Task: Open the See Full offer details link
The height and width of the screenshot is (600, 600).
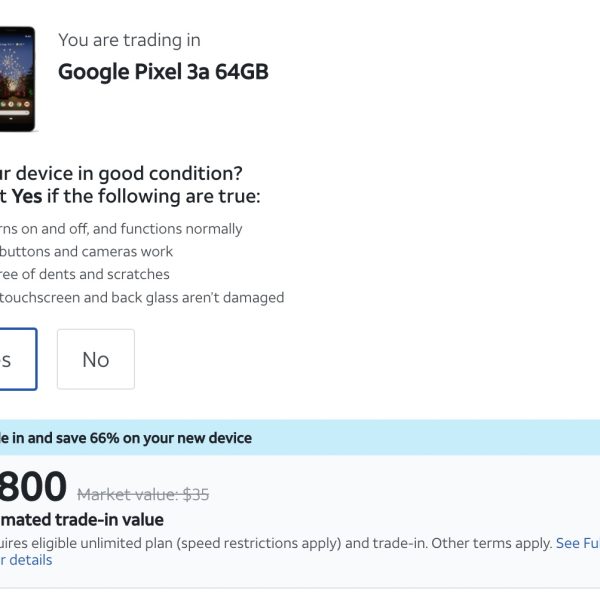Action: tap(577, 543)
